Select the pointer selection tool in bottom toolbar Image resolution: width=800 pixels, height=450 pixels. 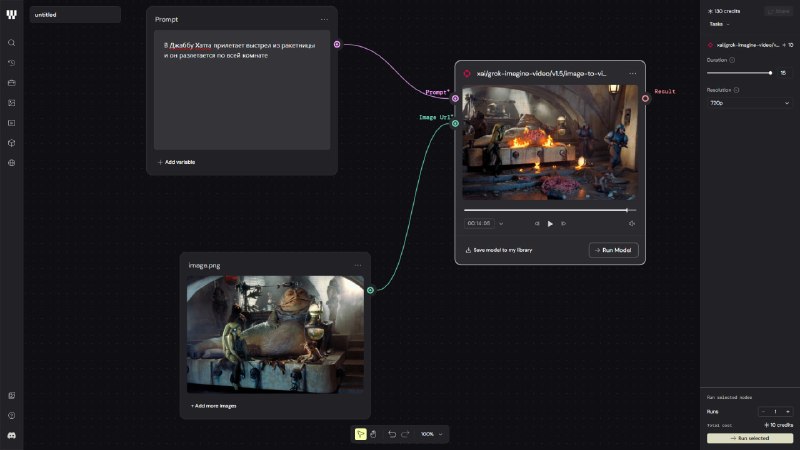(360, 434)
